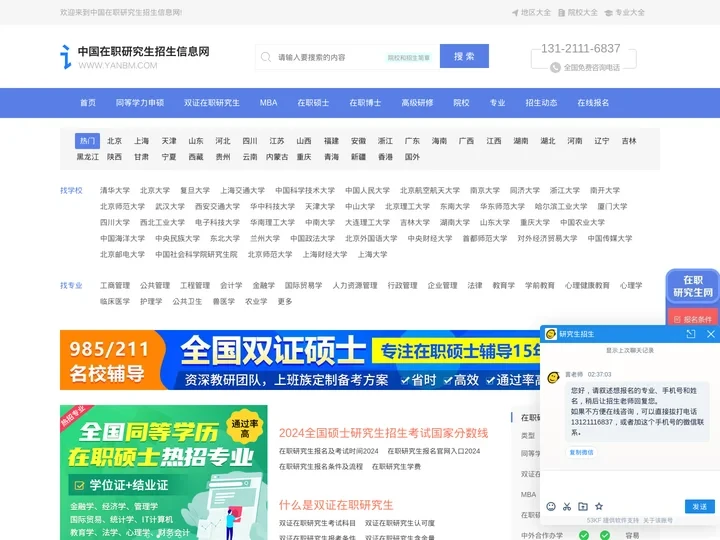Open 高级研修 nav item
720x540 pixels.
pos(417,103)
